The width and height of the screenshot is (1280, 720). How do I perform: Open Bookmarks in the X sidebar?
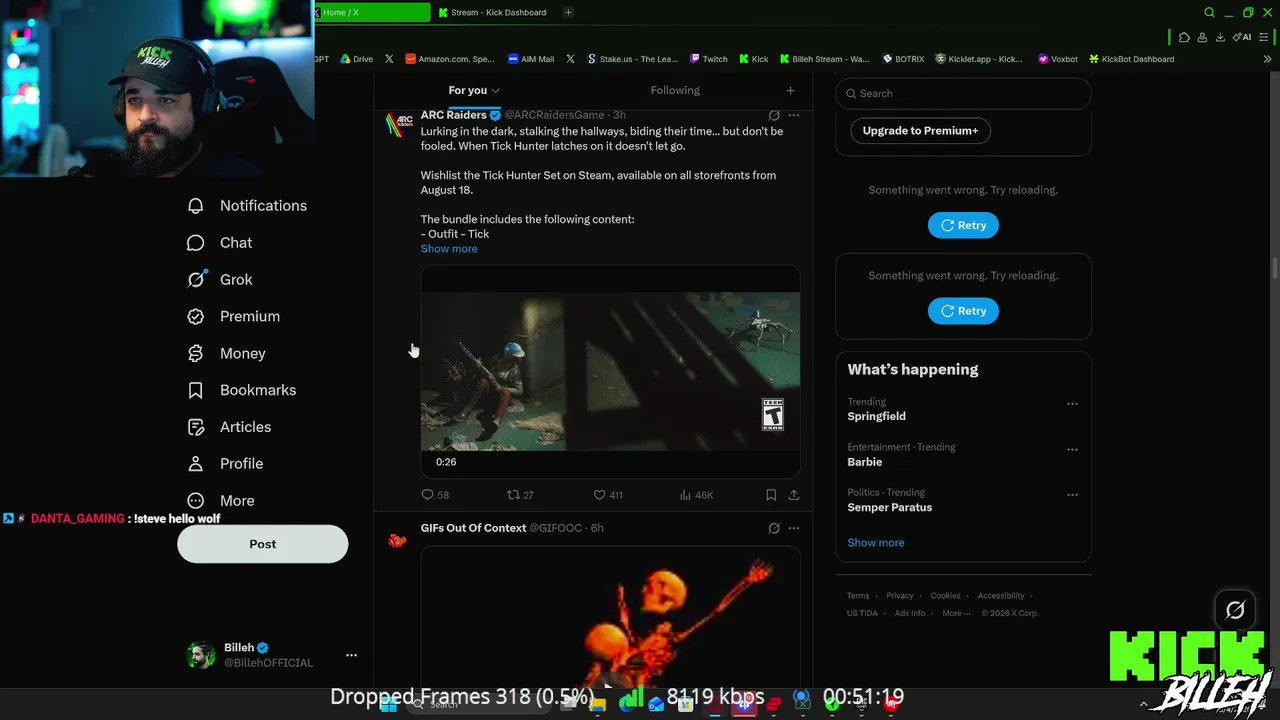coord(241,390)
